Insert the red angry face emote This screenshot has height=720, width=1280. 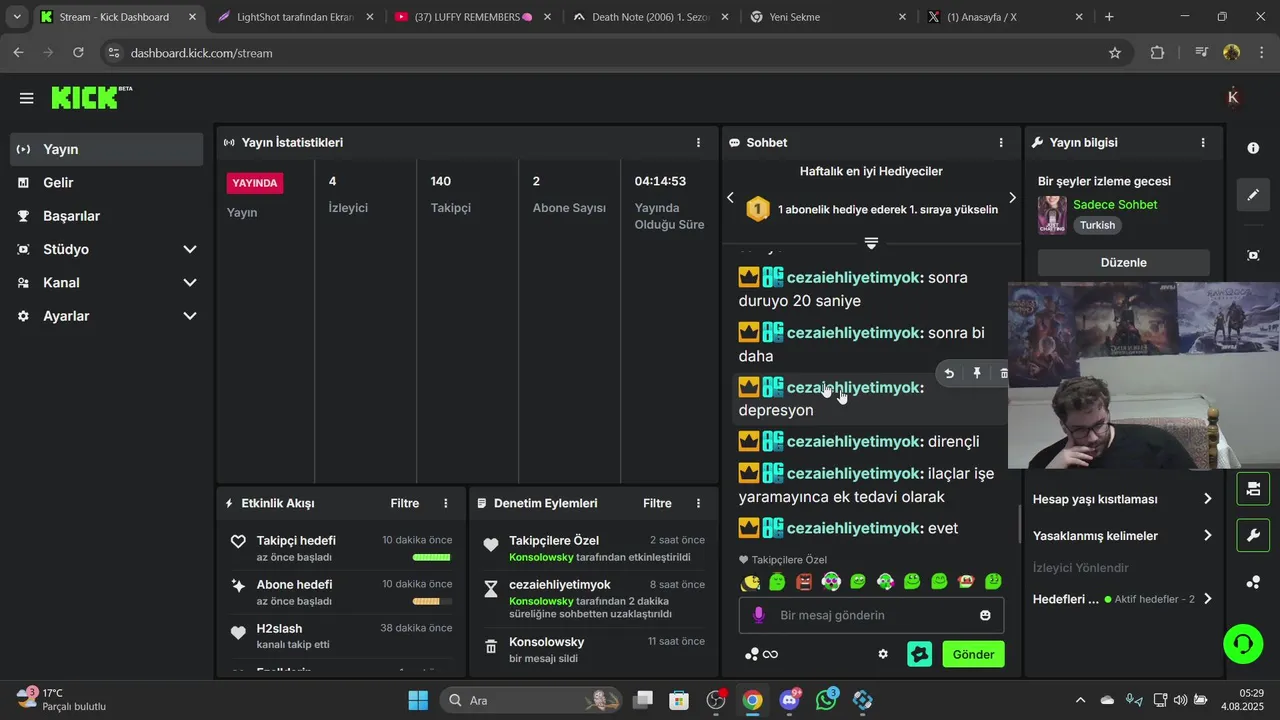coord(804,581)
